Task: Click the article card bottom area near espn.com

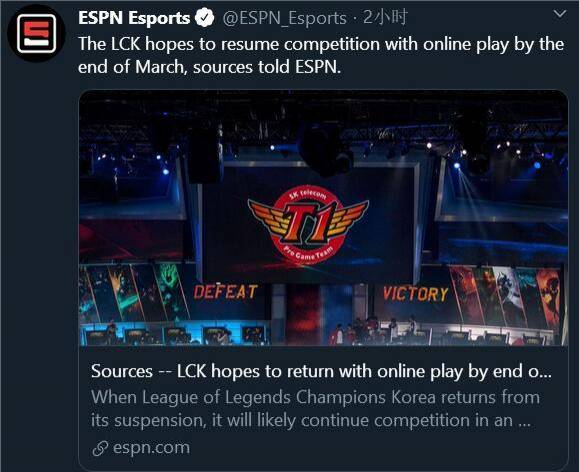Action: 323,448
